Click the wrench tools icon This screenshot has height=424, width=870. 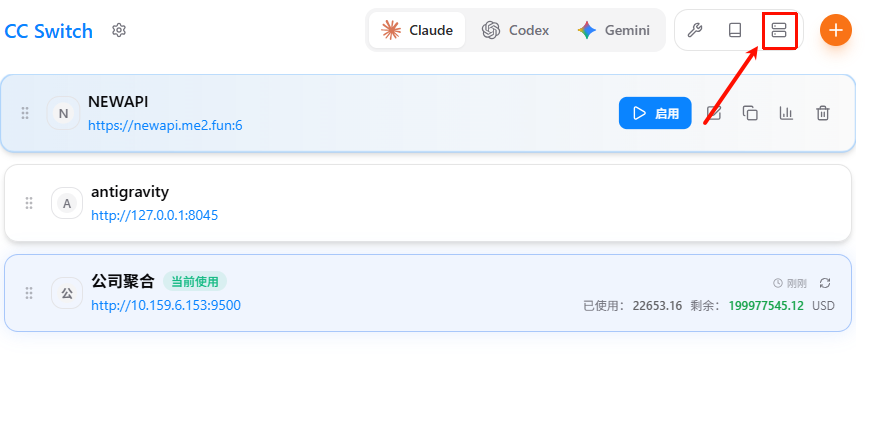click(694, 30)
